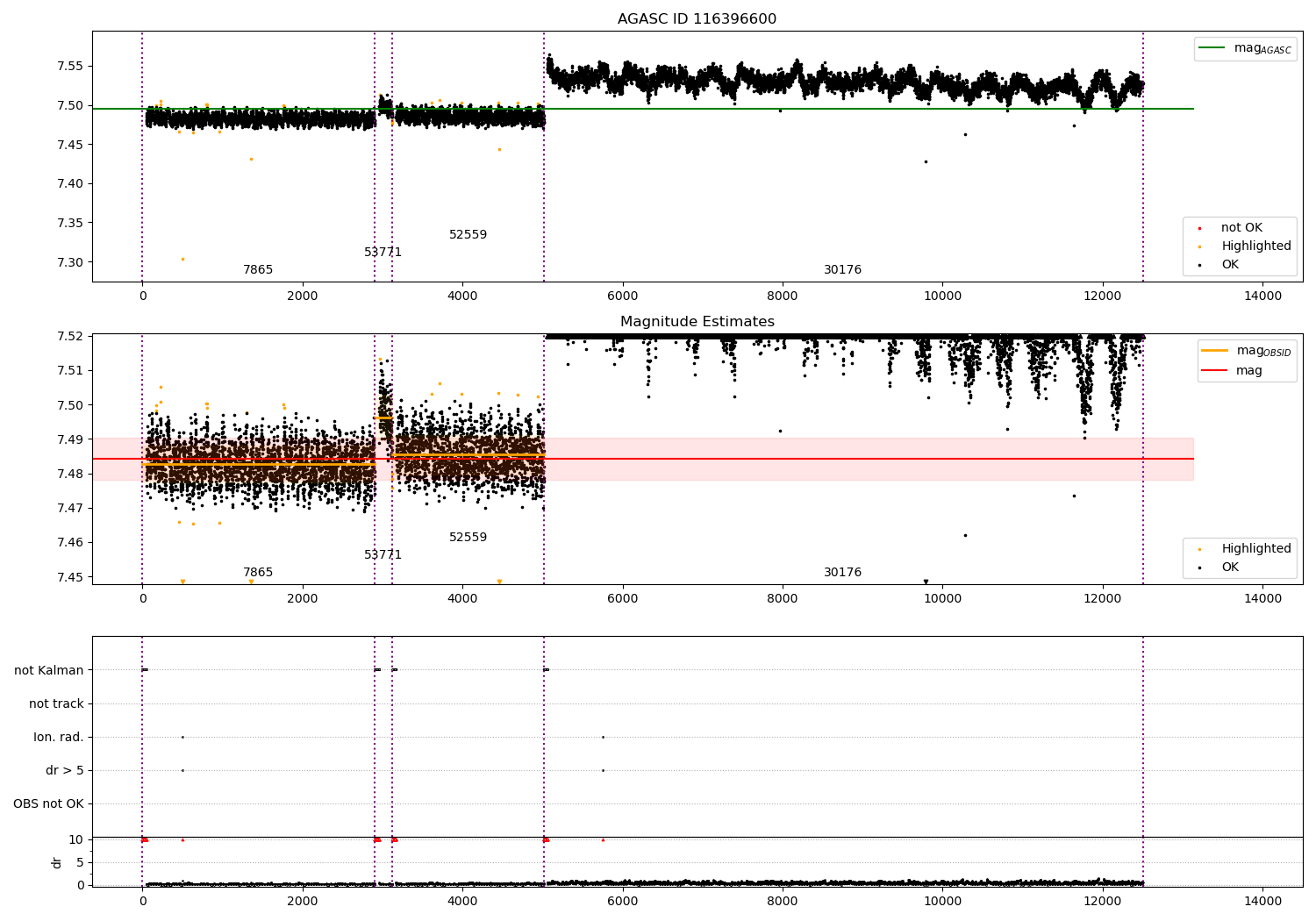Click the 7.48 y-axis tick label
Viewport: 1316px width, 921px height.
pos(70,475)
